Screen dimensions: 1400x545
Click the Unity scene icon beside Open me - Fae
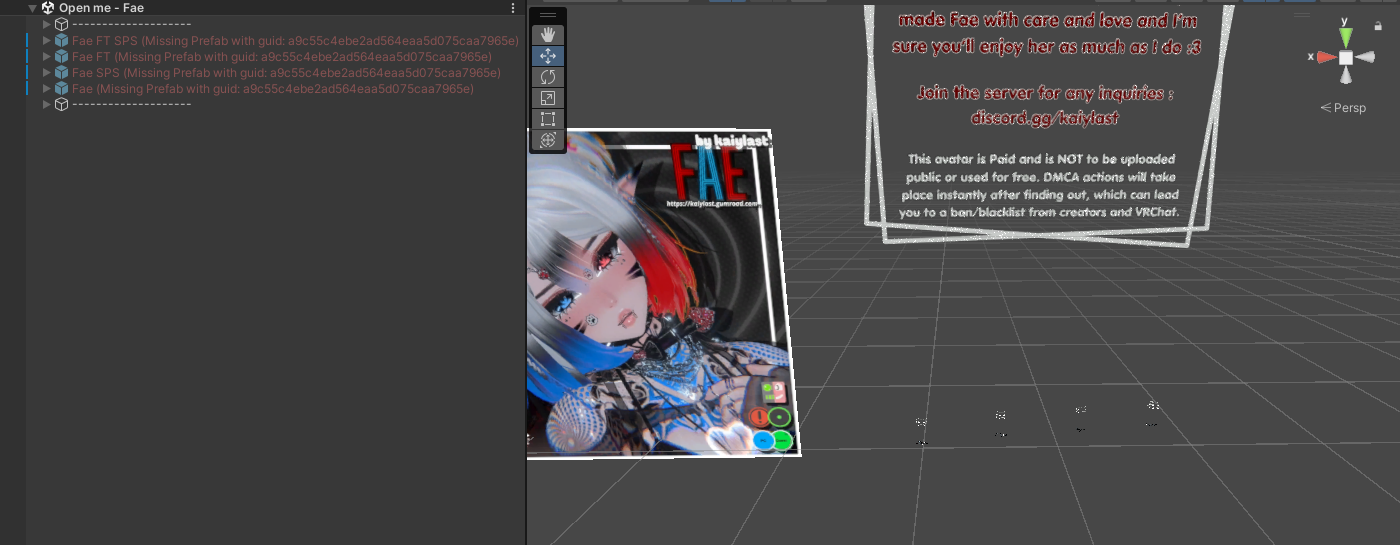coord(48,8)
